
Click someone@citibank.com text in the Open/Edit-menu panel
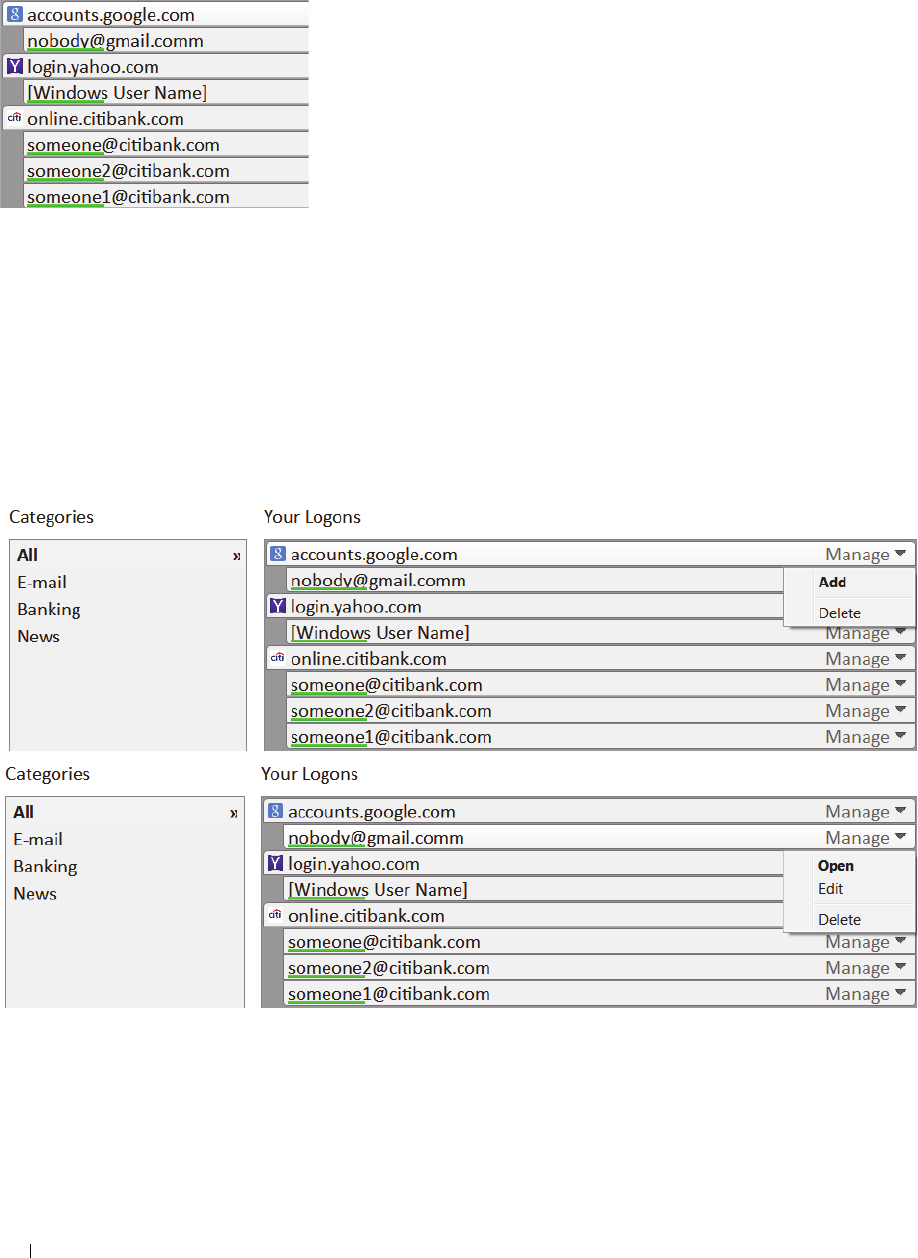[x=384, y=942]
